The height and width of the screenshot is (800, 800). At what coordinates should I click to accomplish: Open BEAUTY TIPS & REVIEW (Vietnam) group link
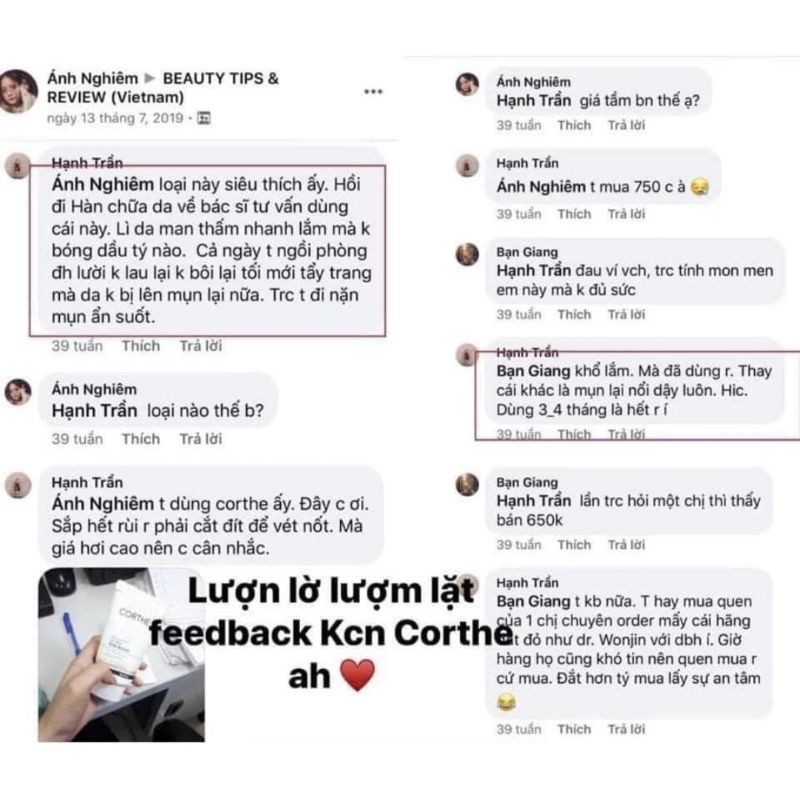pos(163,88)
